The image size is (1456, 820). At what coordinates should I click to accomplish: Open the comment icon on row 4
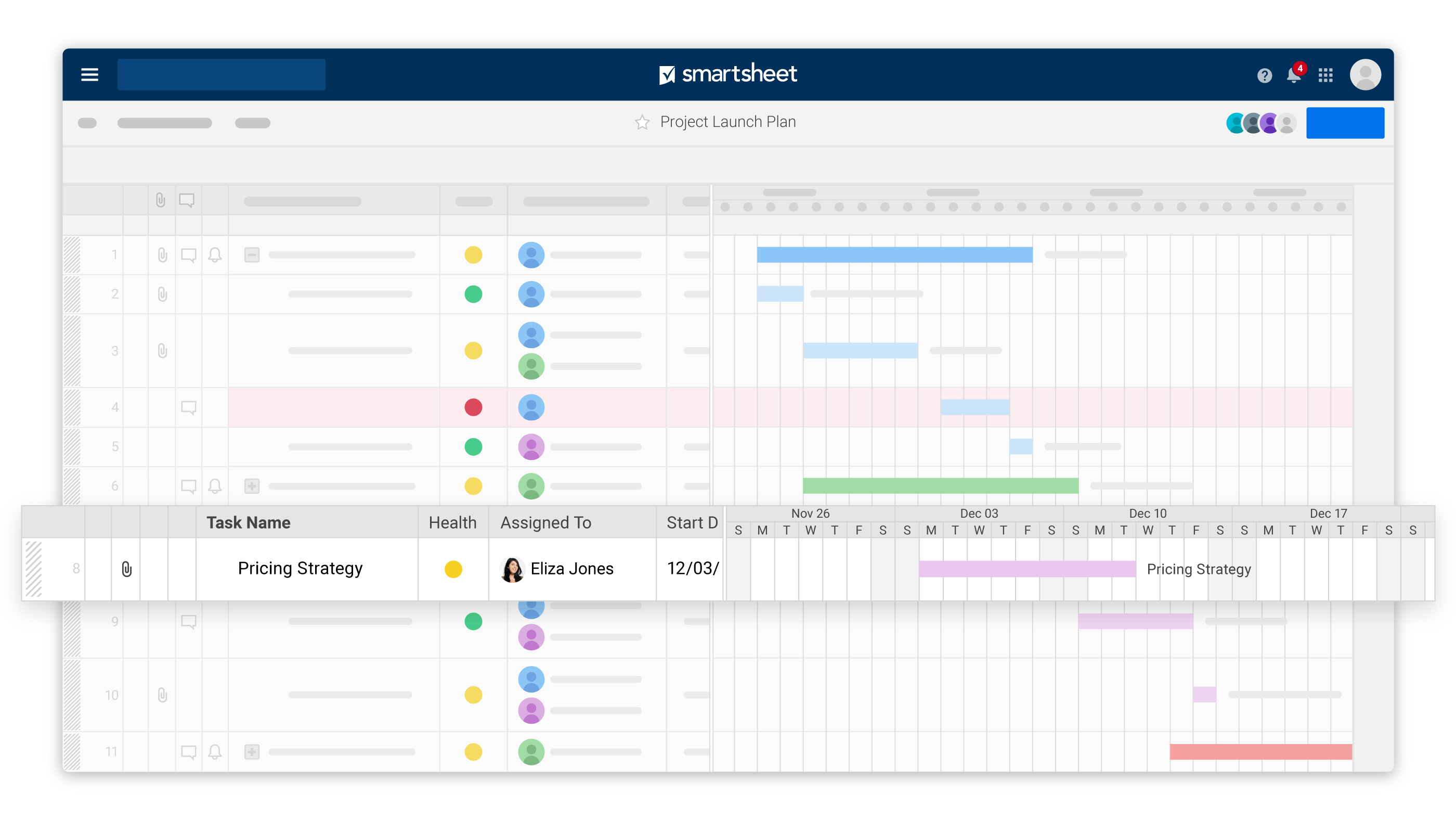point(188,407)
